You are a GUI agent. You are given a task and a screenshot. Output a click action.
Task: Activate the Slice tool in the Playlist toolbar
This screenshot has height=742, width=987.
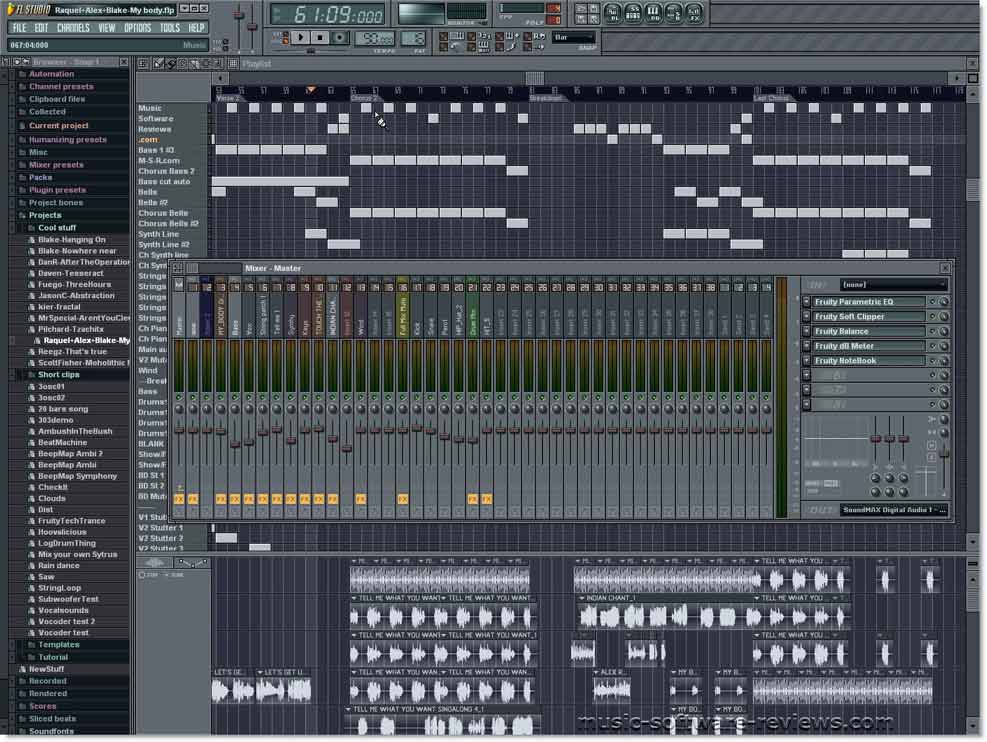tap(205, 64)
